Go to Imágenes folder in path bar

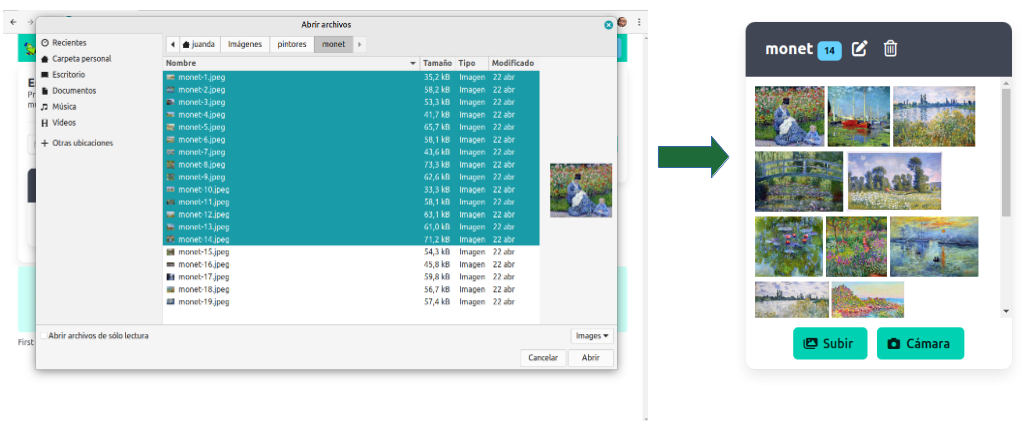[244, 45]
